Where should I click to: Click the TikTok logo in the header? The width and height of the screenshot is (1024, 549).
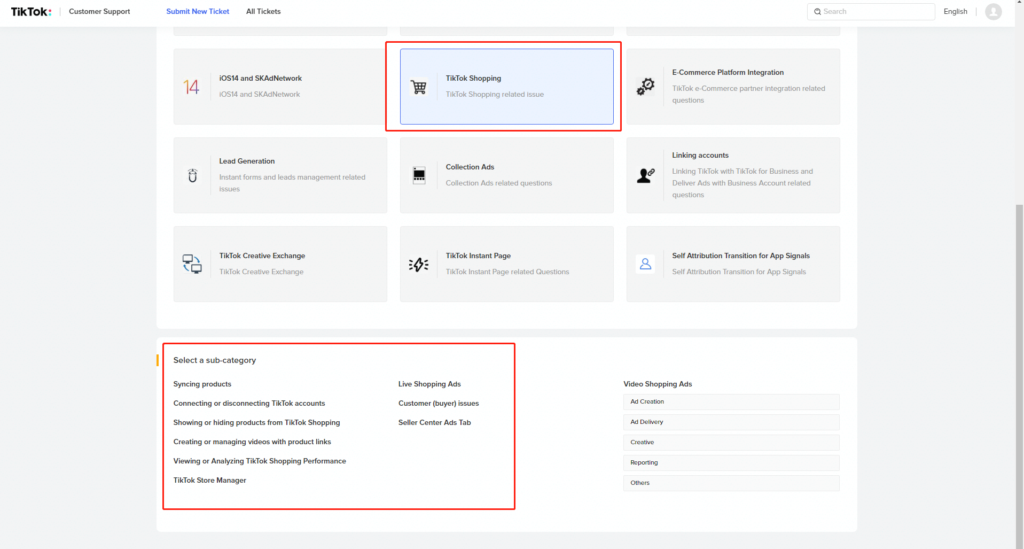pos(31,11)
